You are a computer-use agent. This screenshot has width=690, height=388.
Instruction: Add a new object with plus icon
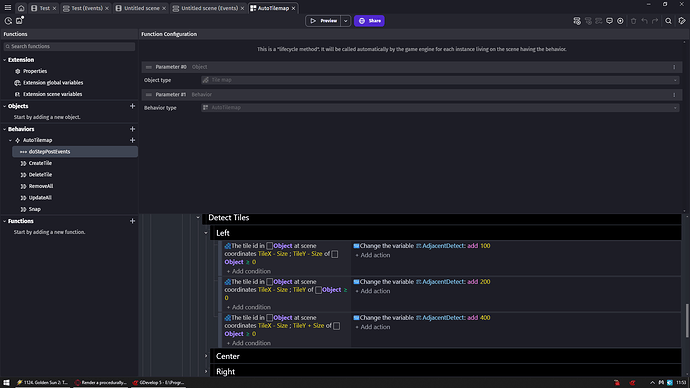[132, 106]
